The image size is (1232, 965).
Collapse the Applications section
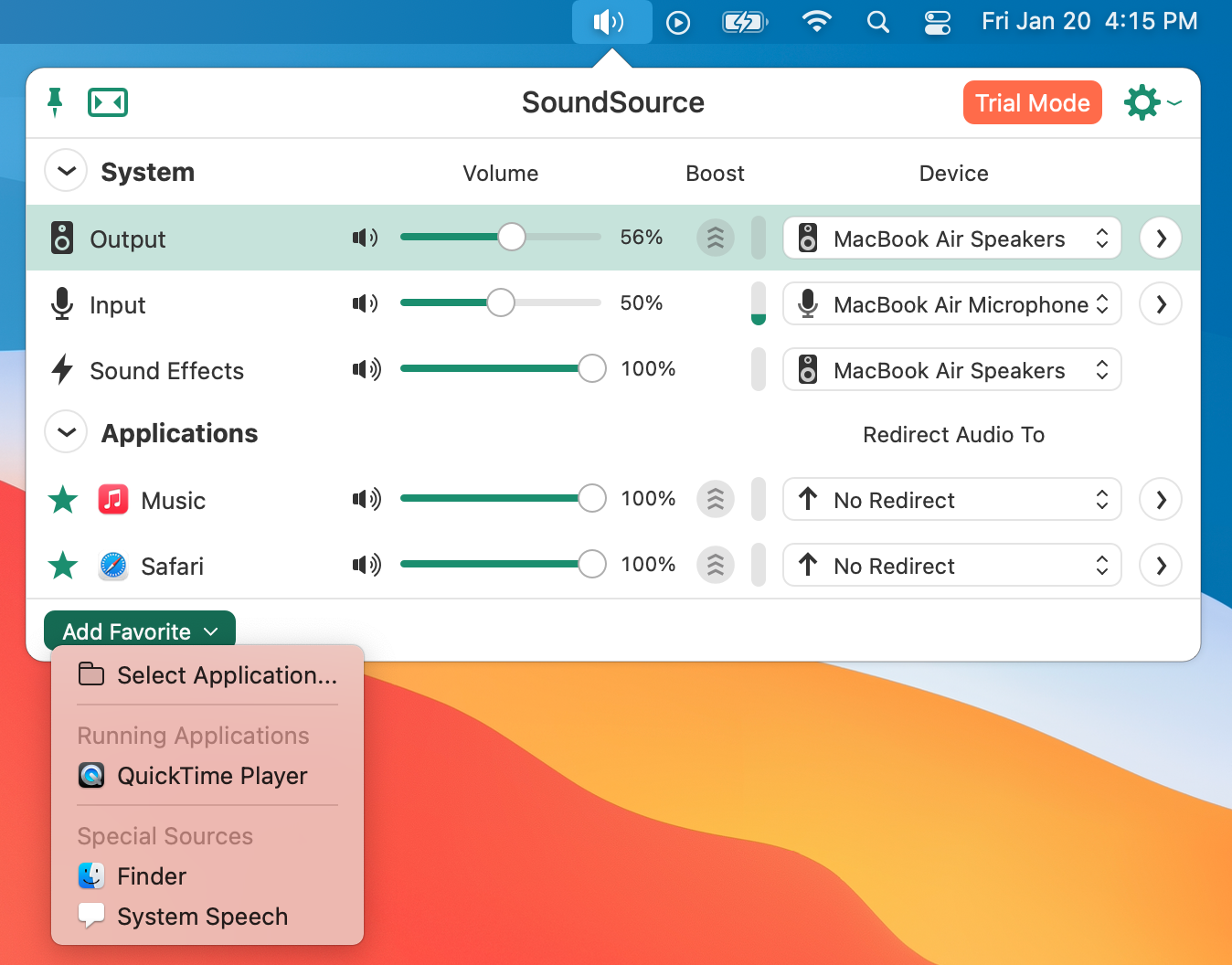point(66,432)
